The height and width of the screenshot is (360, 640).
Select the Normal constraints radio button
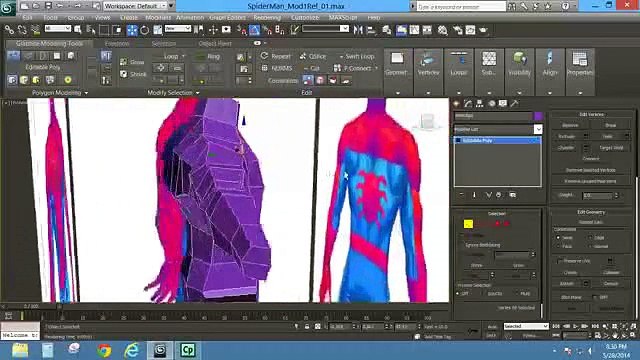tap(590, 247)
